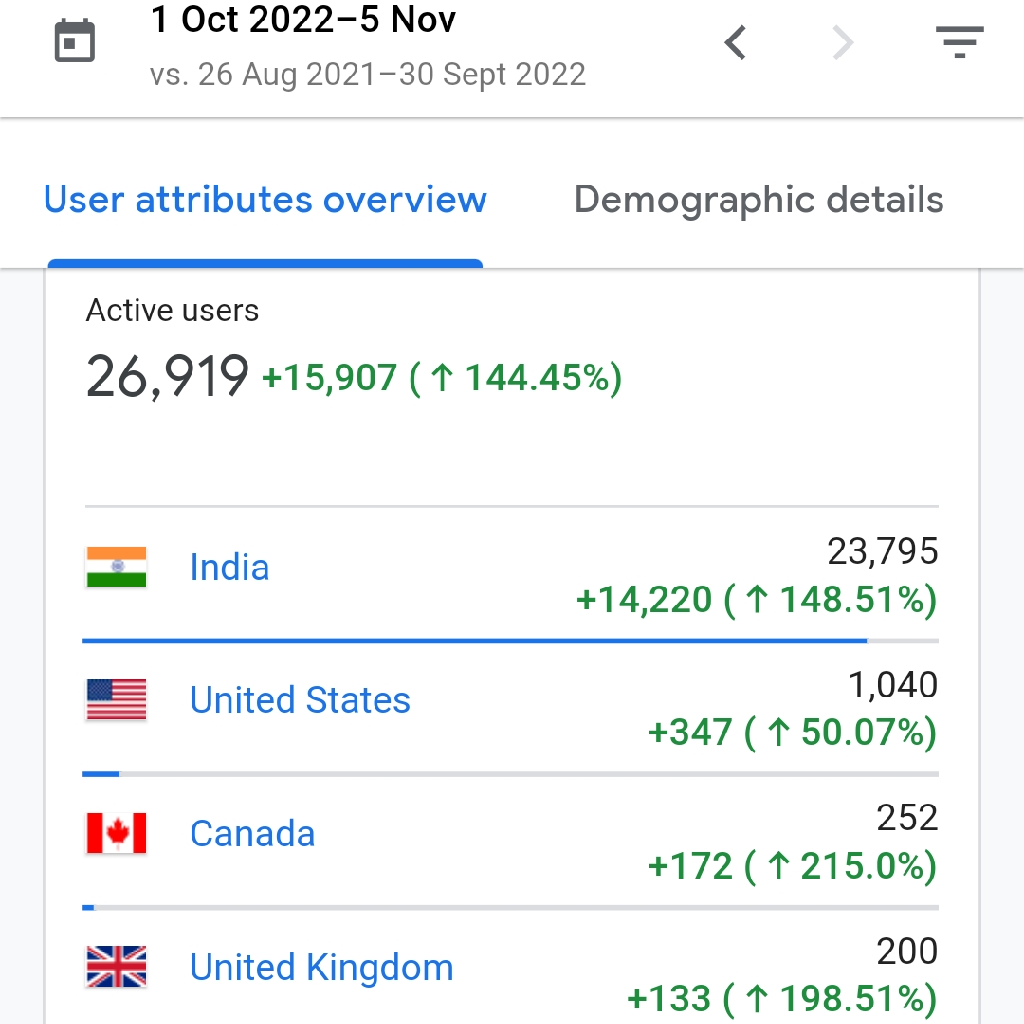This screenshot has height=1024, width=1024.
Task: Click the United Kingdom flag icon
Action: 116,967
